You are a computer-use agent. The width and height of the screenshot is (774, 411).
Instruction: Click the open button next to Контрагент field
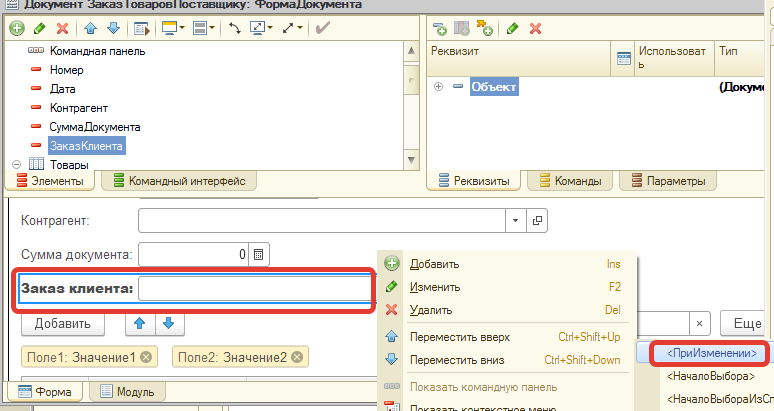tap(536, 220)
